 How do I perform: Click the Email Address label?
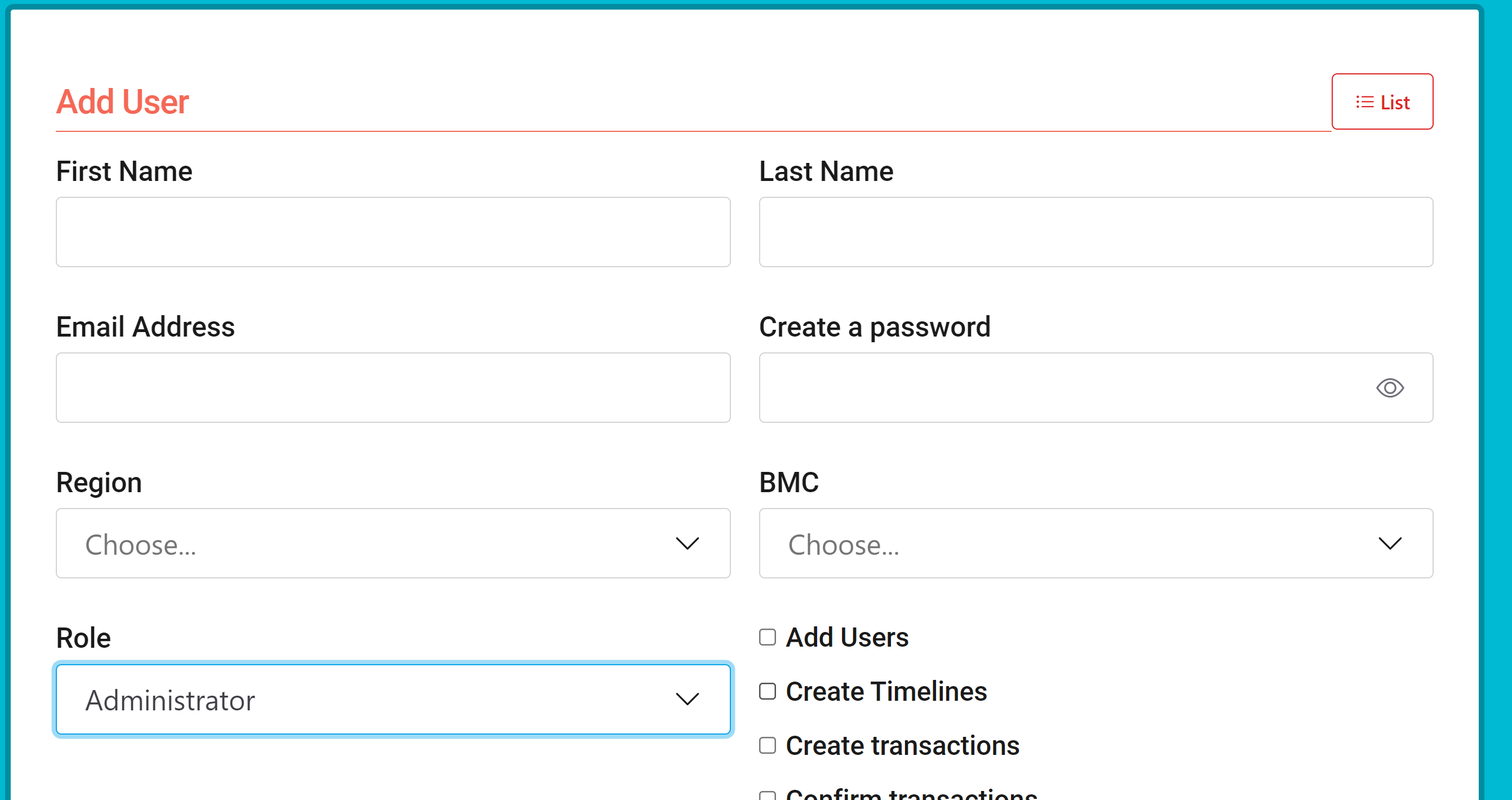click(145, 326)
